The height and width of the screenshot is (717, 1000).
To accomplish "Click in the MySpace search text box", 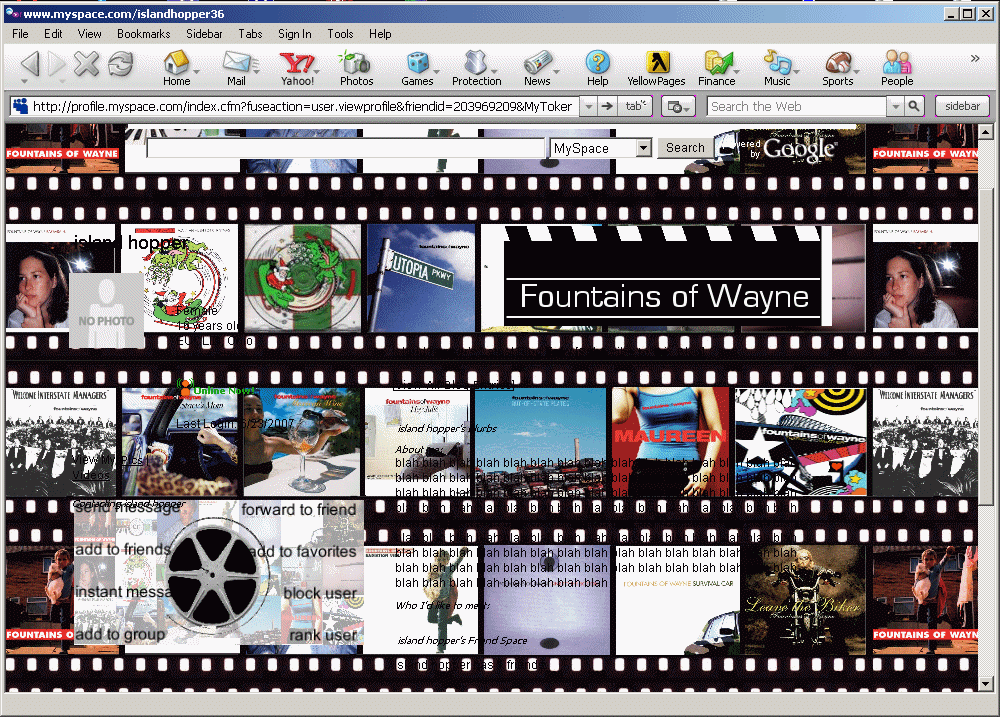I will (346, 148).
